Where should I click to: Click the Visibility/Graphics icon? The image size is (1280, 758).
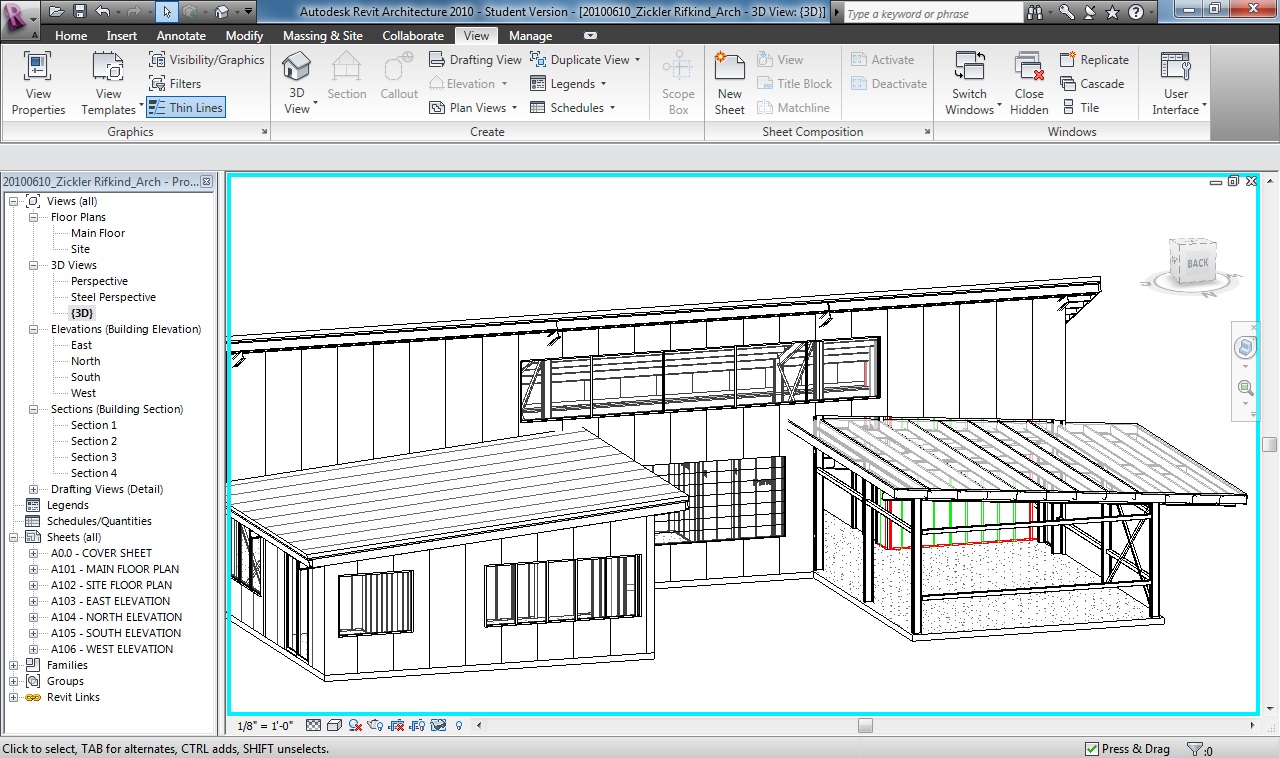(x=158, y=60)
